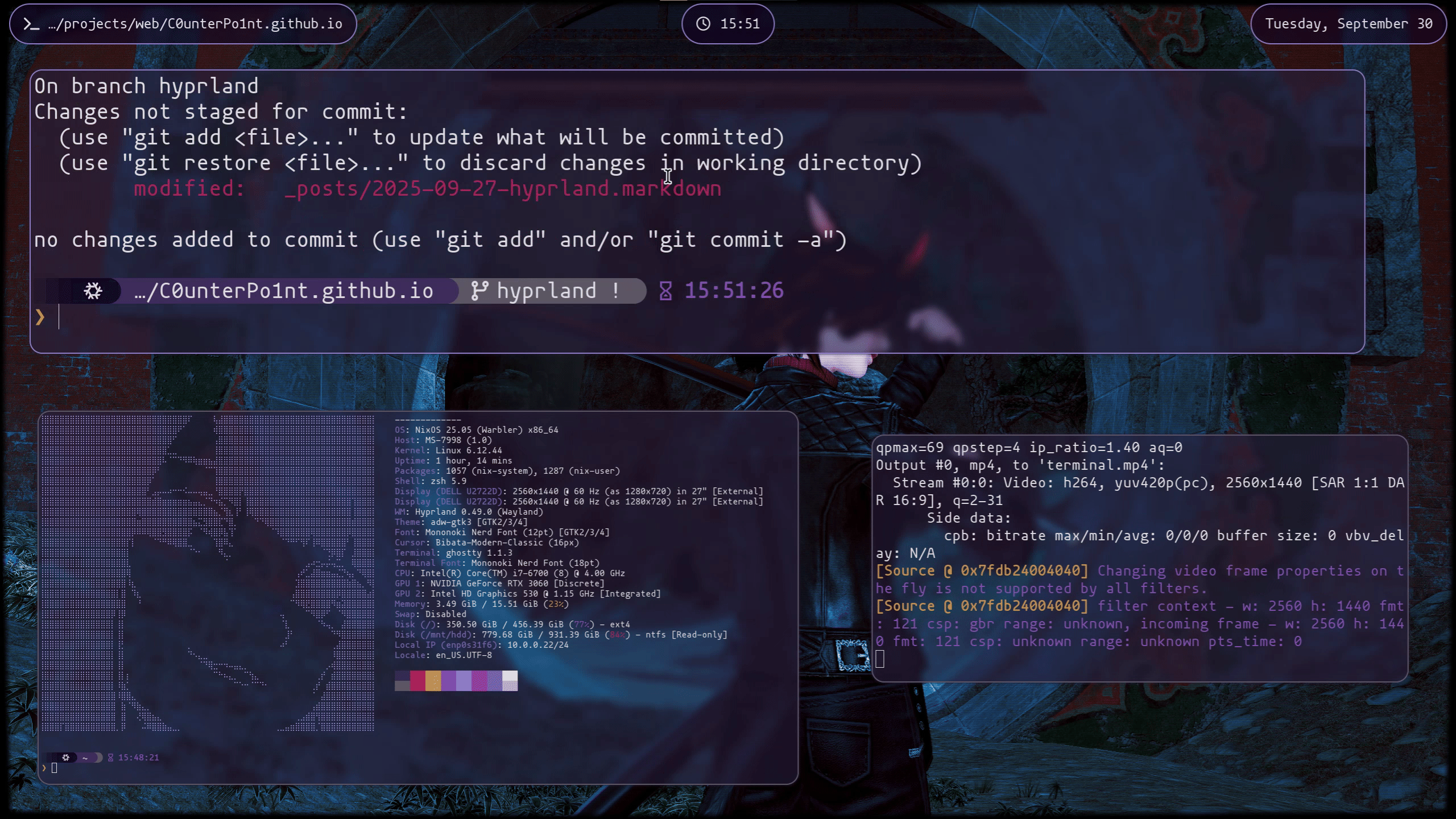
Task: Click the crimson red color swatch
Action: tap(417, 680)
